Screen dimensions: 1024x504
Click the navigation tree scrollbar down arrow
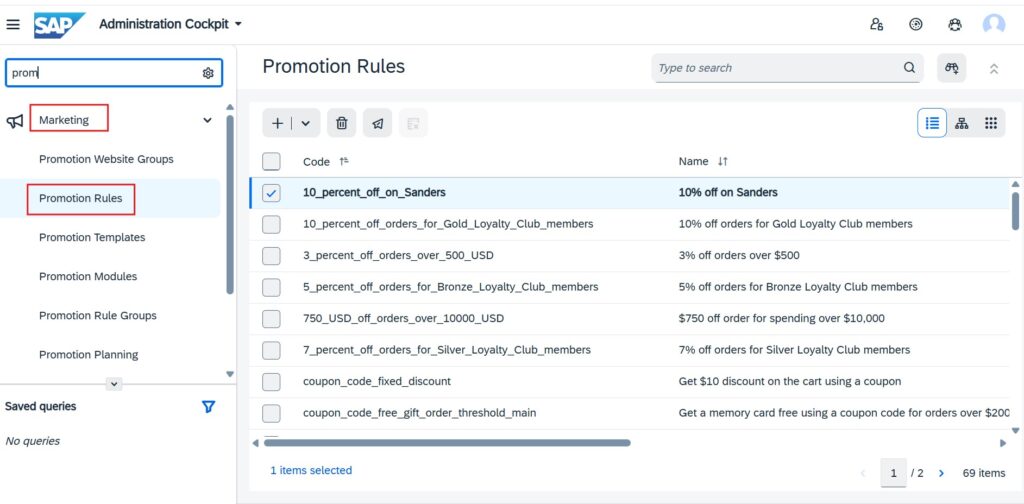230,374
